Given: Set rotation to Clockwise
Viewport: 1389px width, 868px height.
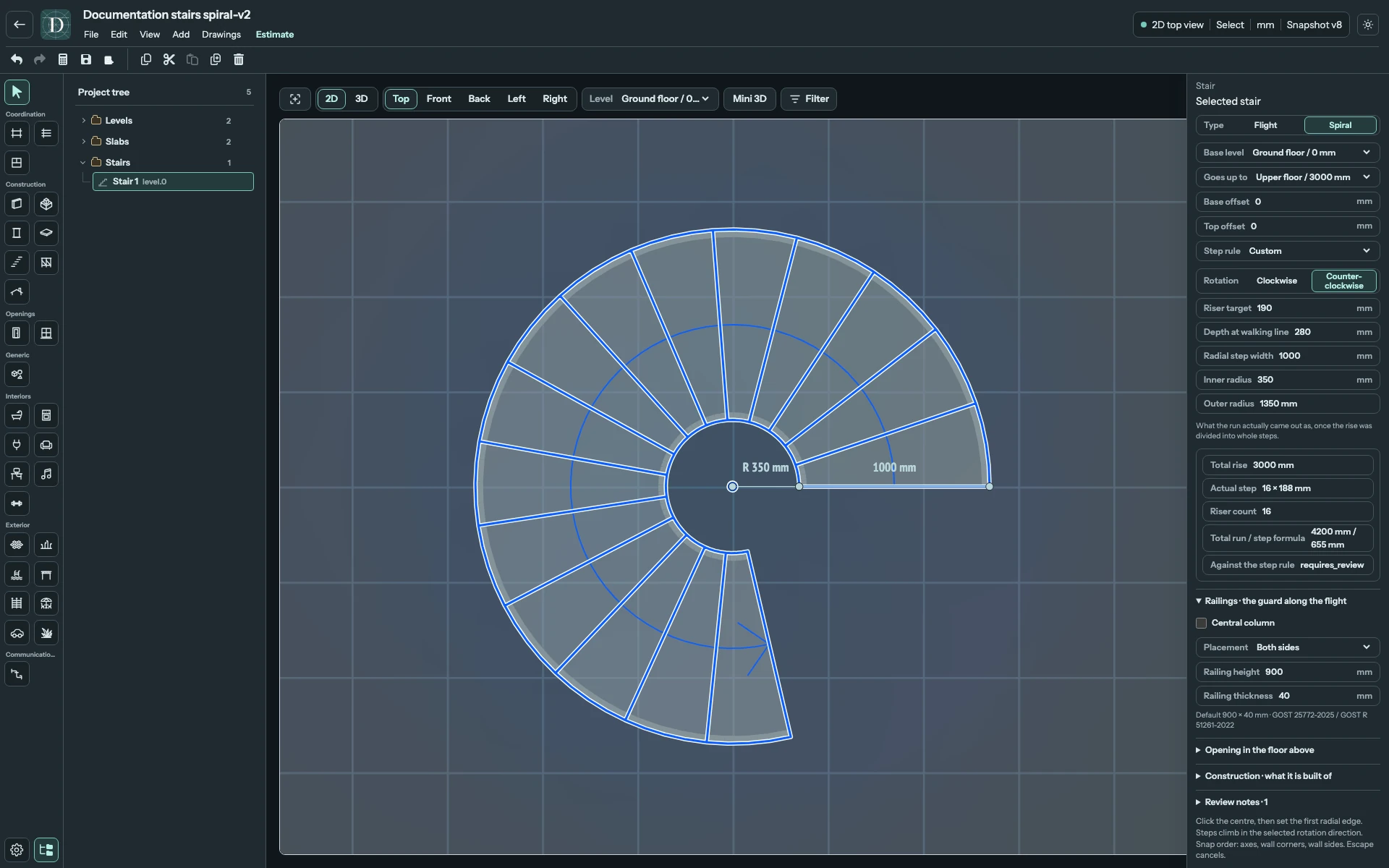Looking at the screenshot, I should coord(1276,281).
